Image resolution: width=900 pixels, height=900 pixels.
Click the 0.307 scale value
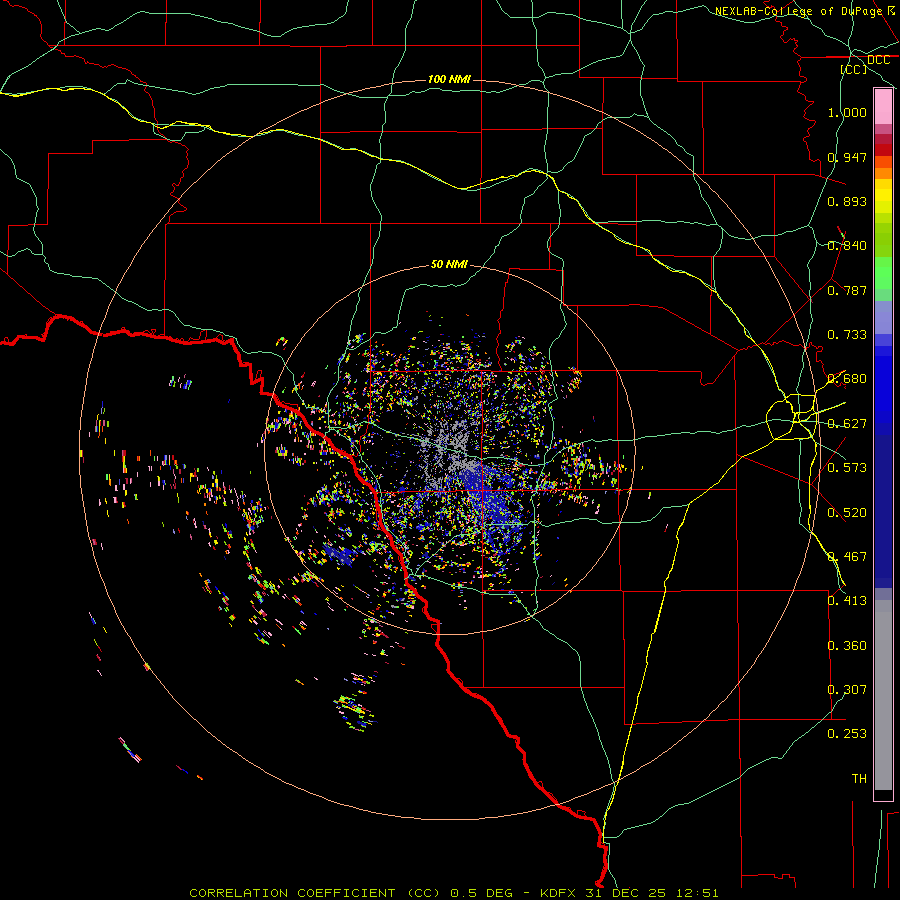tap(847, 690)
